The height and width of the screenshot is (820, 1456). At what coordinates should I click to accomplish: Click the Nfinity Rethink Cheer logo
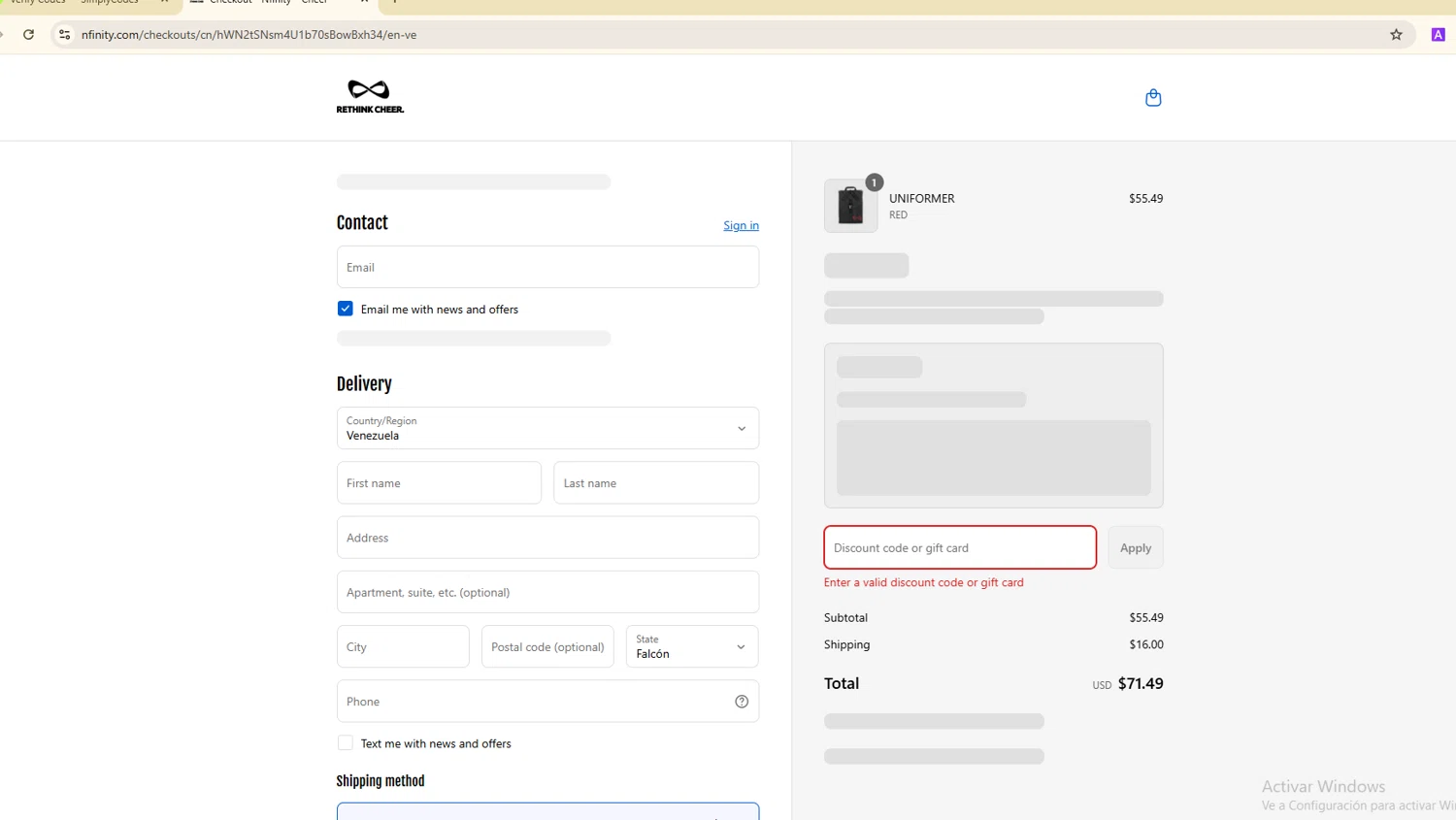[370, 96]
